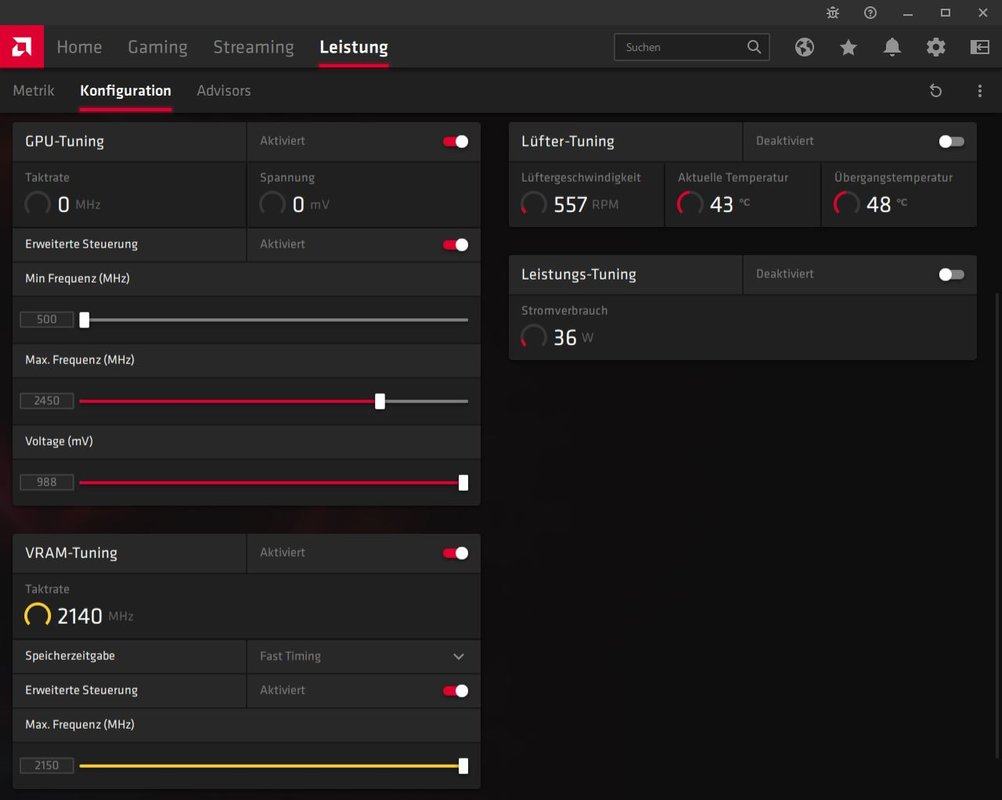
Task: Click the Voltage 988 value box
Action: [47, 482]
